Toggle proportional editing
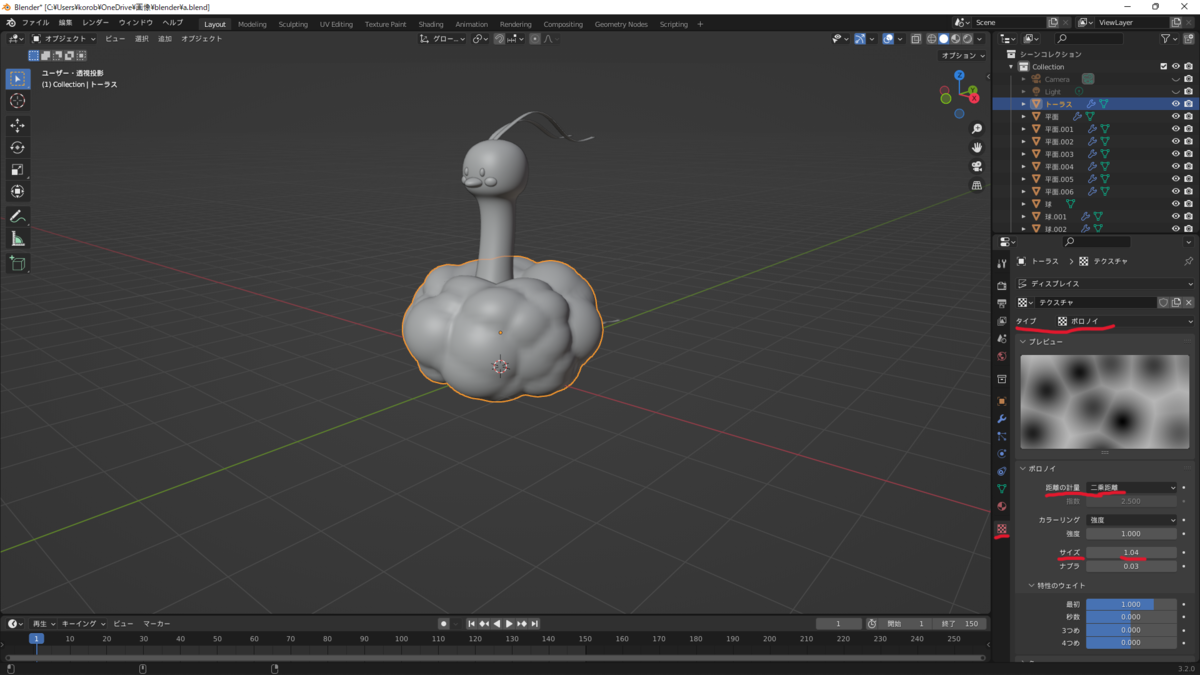 [x=535, y=39]
